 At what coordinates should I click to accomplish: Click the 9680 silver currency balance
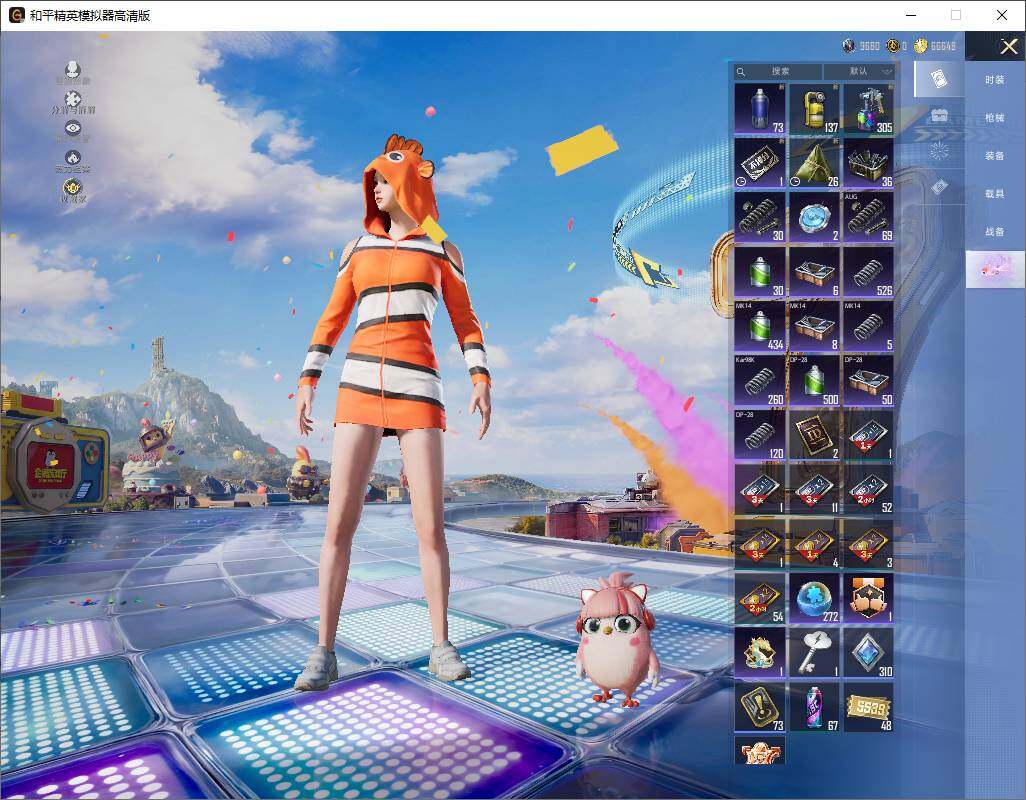pos(862,46)
